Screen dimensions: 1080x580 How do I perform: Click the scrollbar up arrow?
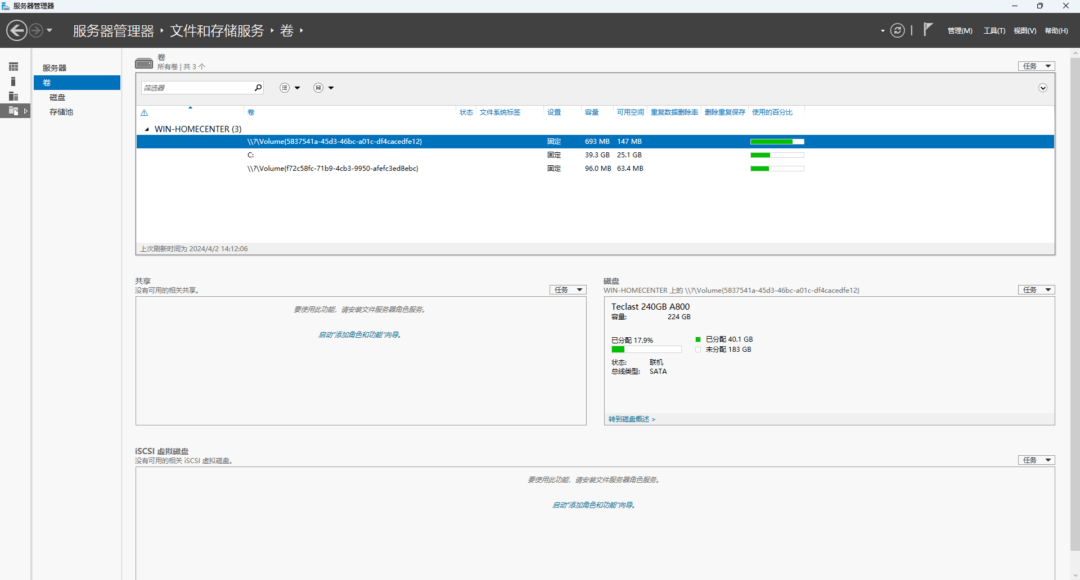click(1074, 53)
